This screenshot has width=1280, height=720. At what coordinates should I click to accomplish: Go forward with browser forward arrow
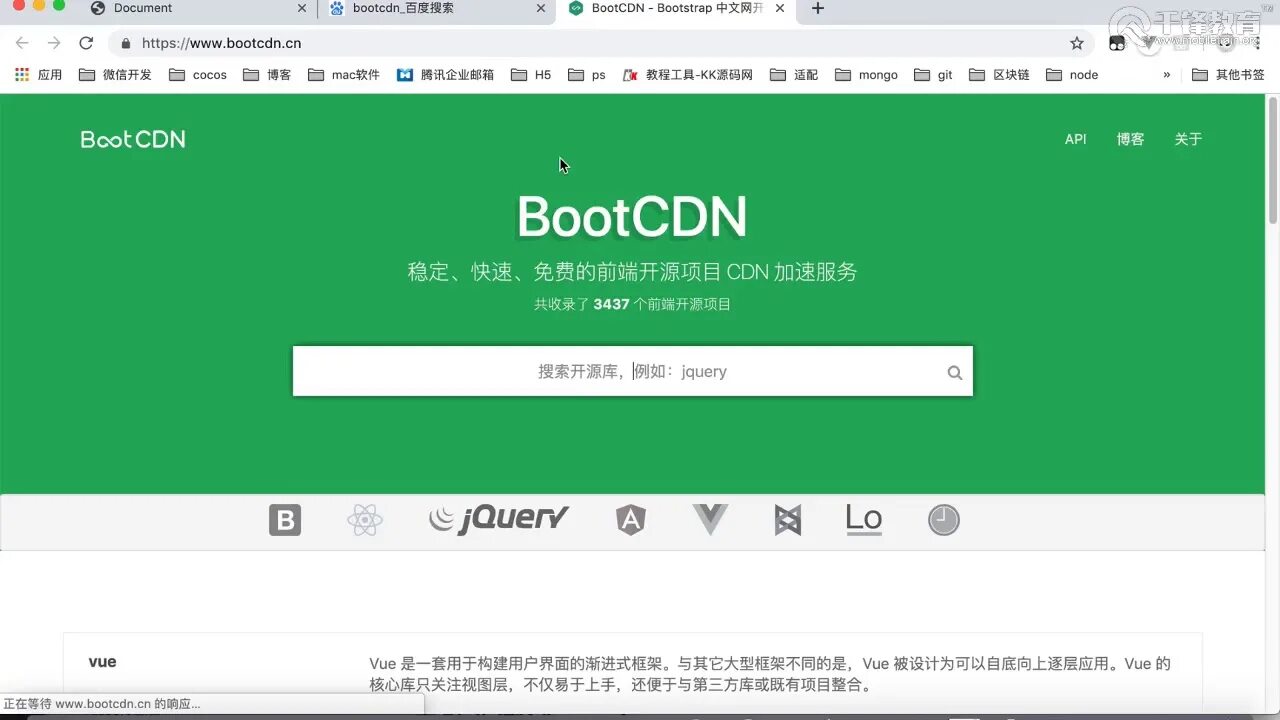[x=54, y=43]
